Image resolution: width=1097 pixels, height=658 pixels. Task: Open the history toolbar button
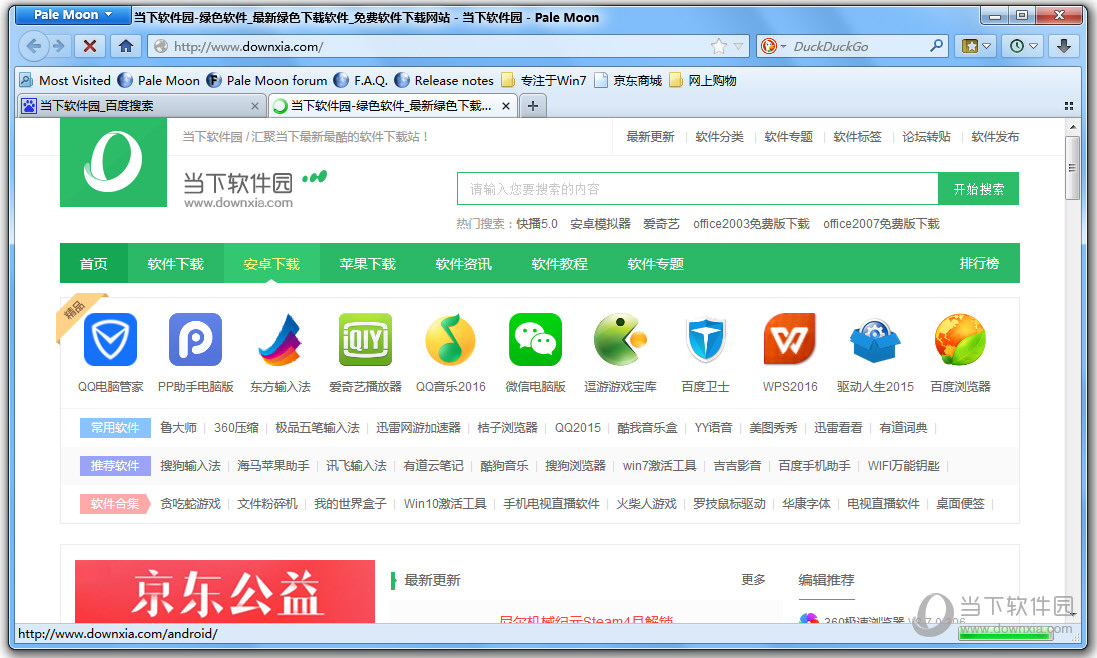tap(1023, 46)
